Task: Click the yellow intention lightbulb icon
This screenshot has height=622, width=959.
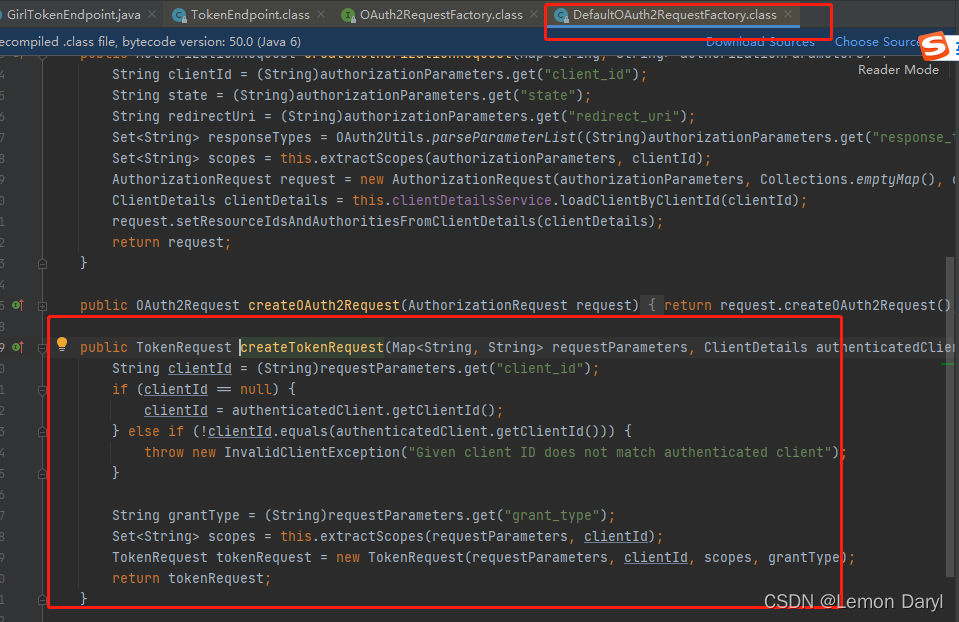Action: [x=62, y=344]
